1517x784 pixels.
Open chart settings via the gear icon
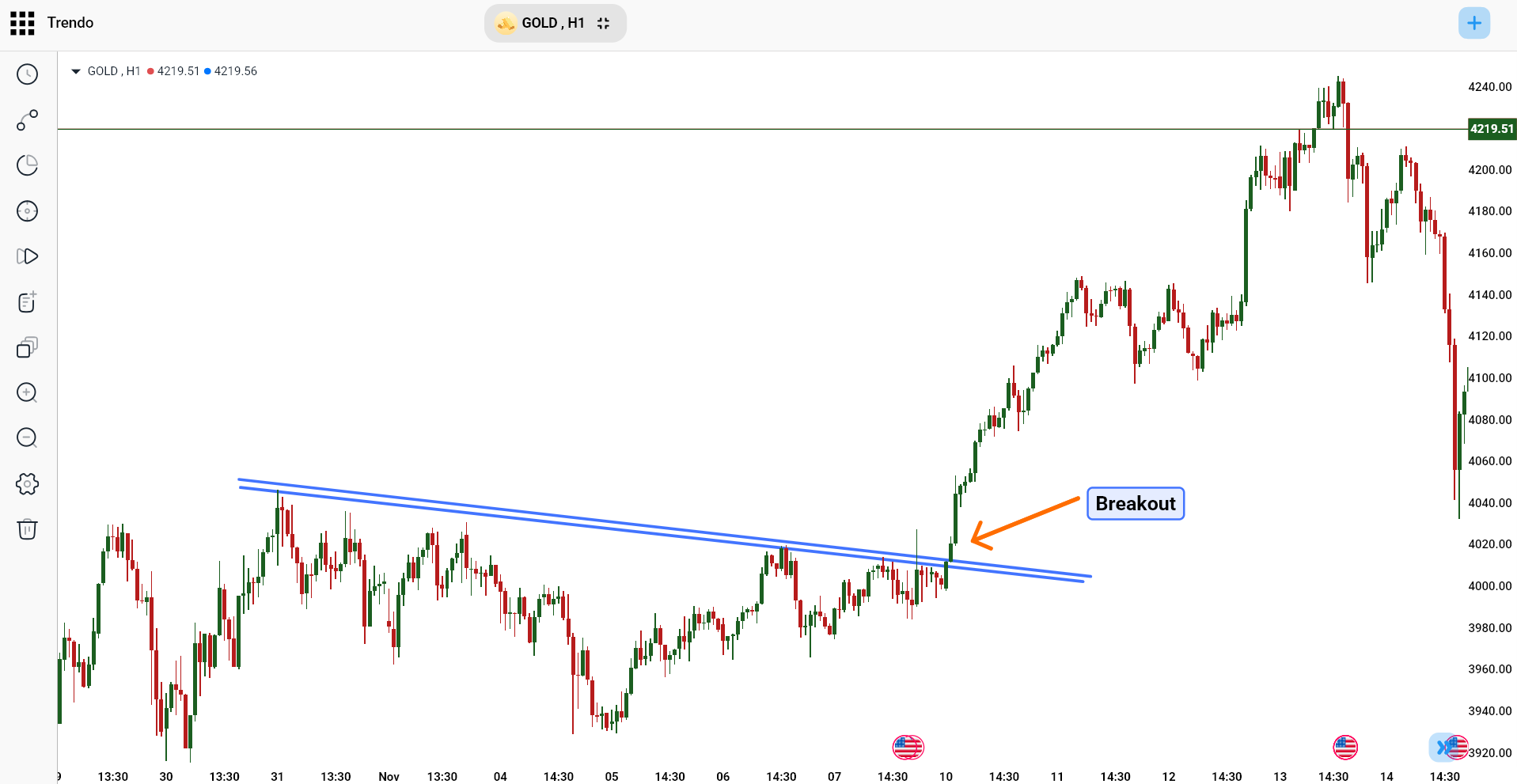(27, 483)
